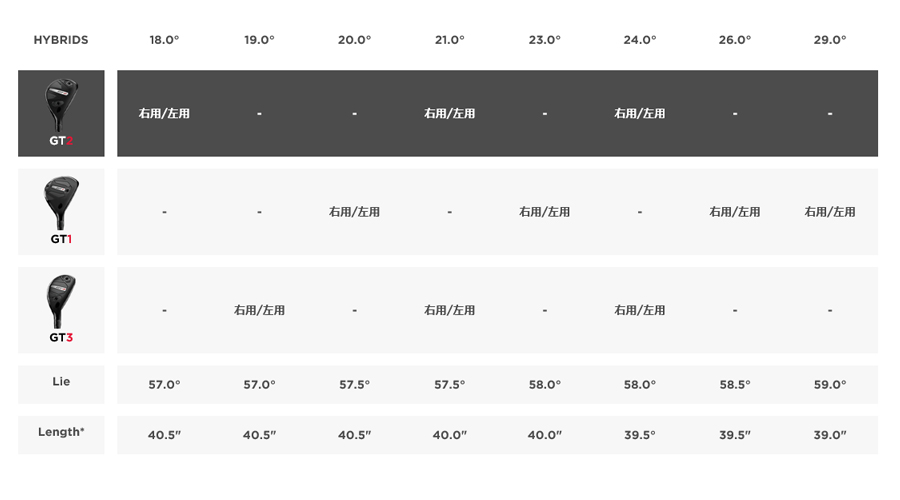
Task: Click the 39.0" length value
Action: coord(830,435)
